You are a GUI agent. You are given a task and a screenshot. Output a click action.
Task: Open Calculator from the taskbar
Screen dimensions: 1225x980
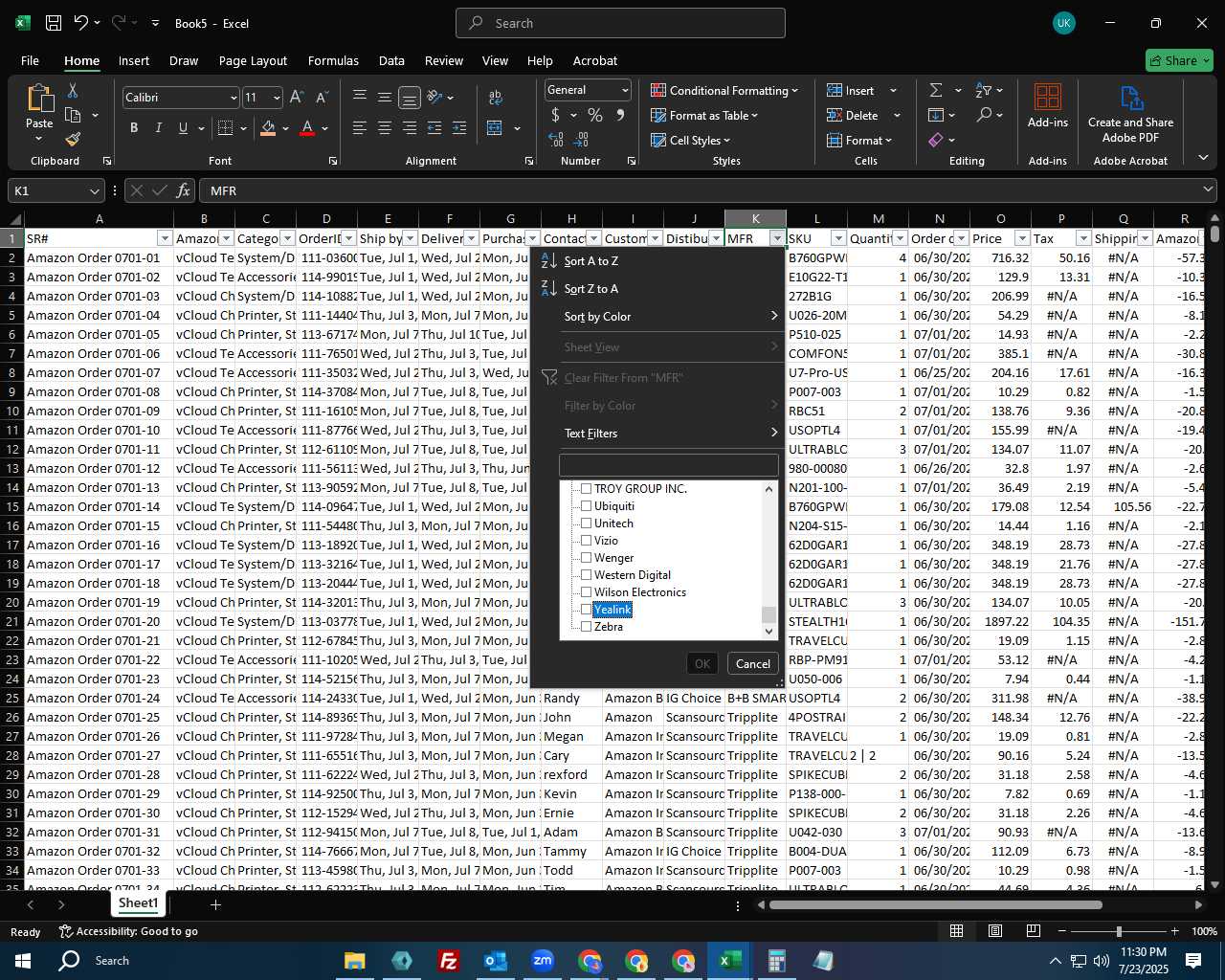776,961
